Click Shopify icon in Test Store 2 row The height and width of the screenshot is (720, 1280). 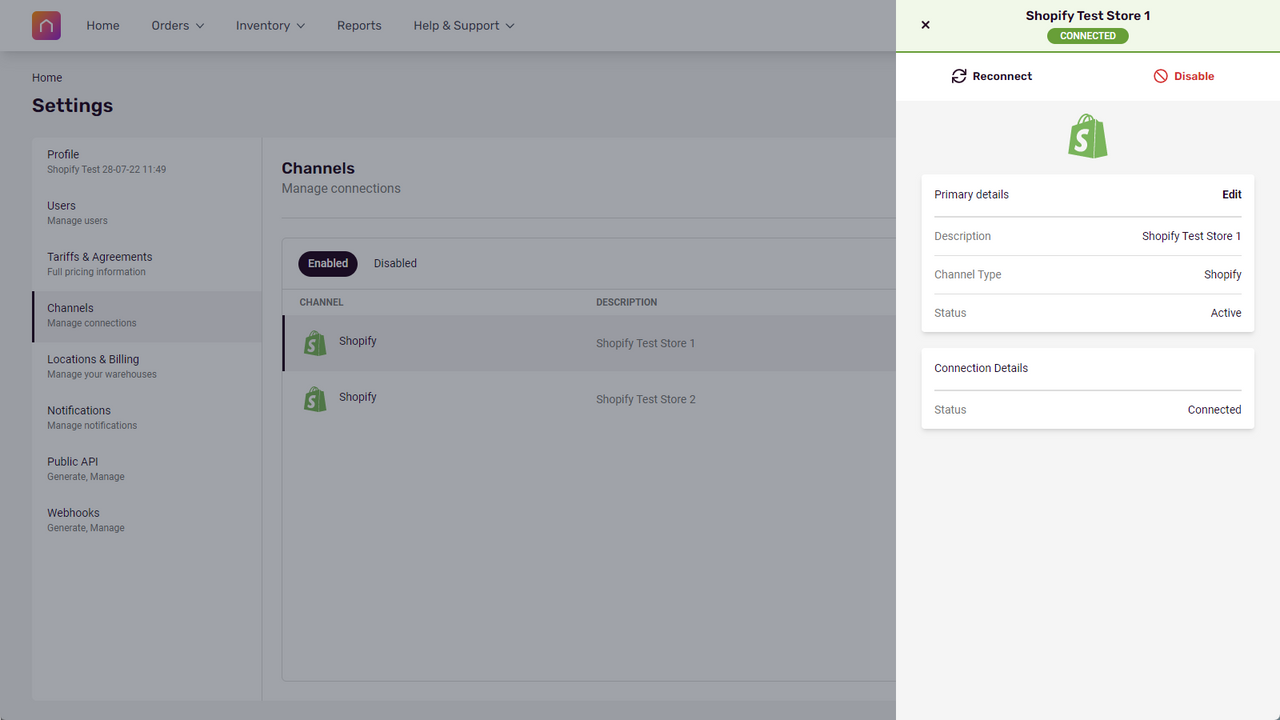315,399
